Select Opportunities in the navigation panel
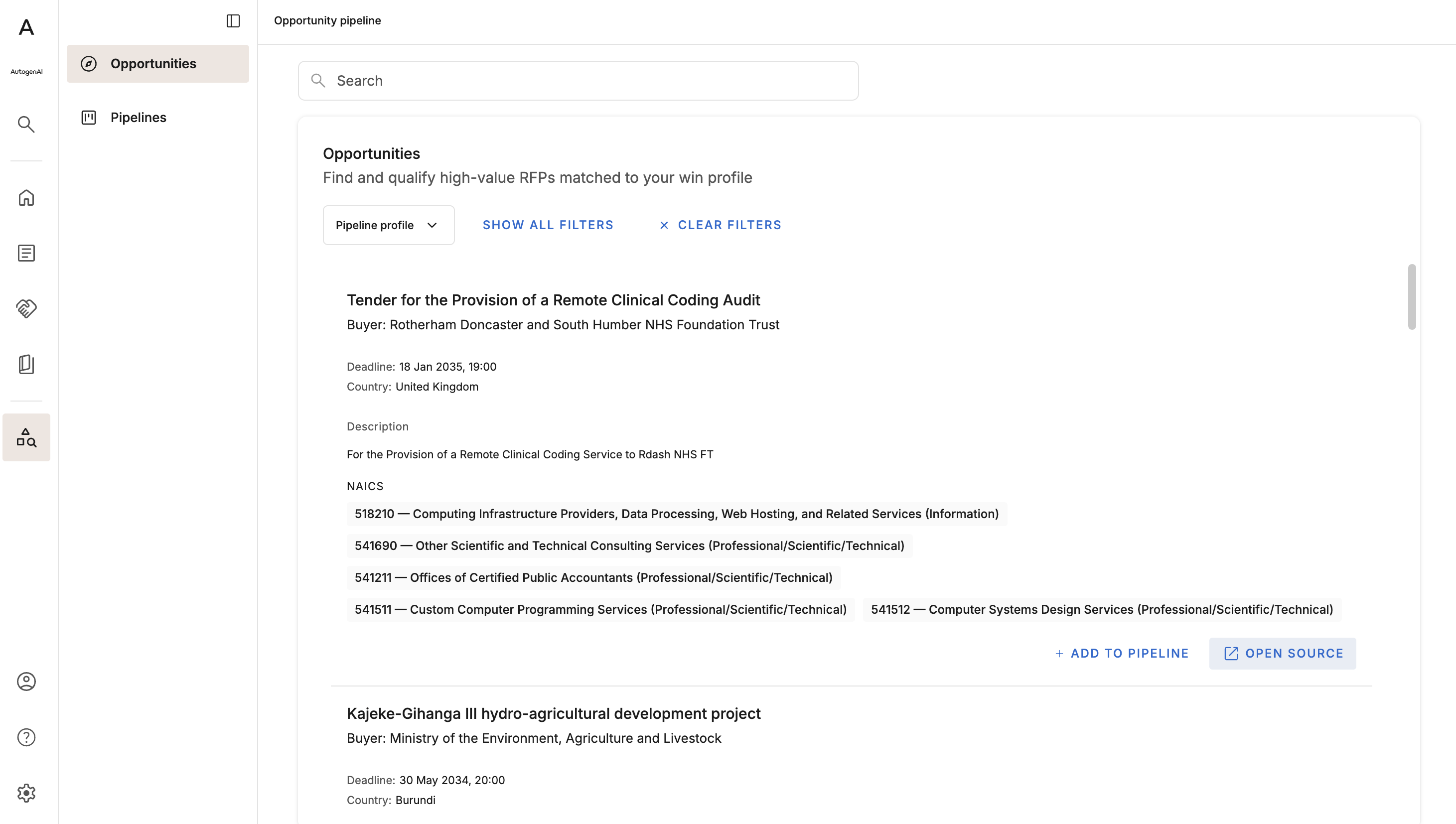 (158, 63)
